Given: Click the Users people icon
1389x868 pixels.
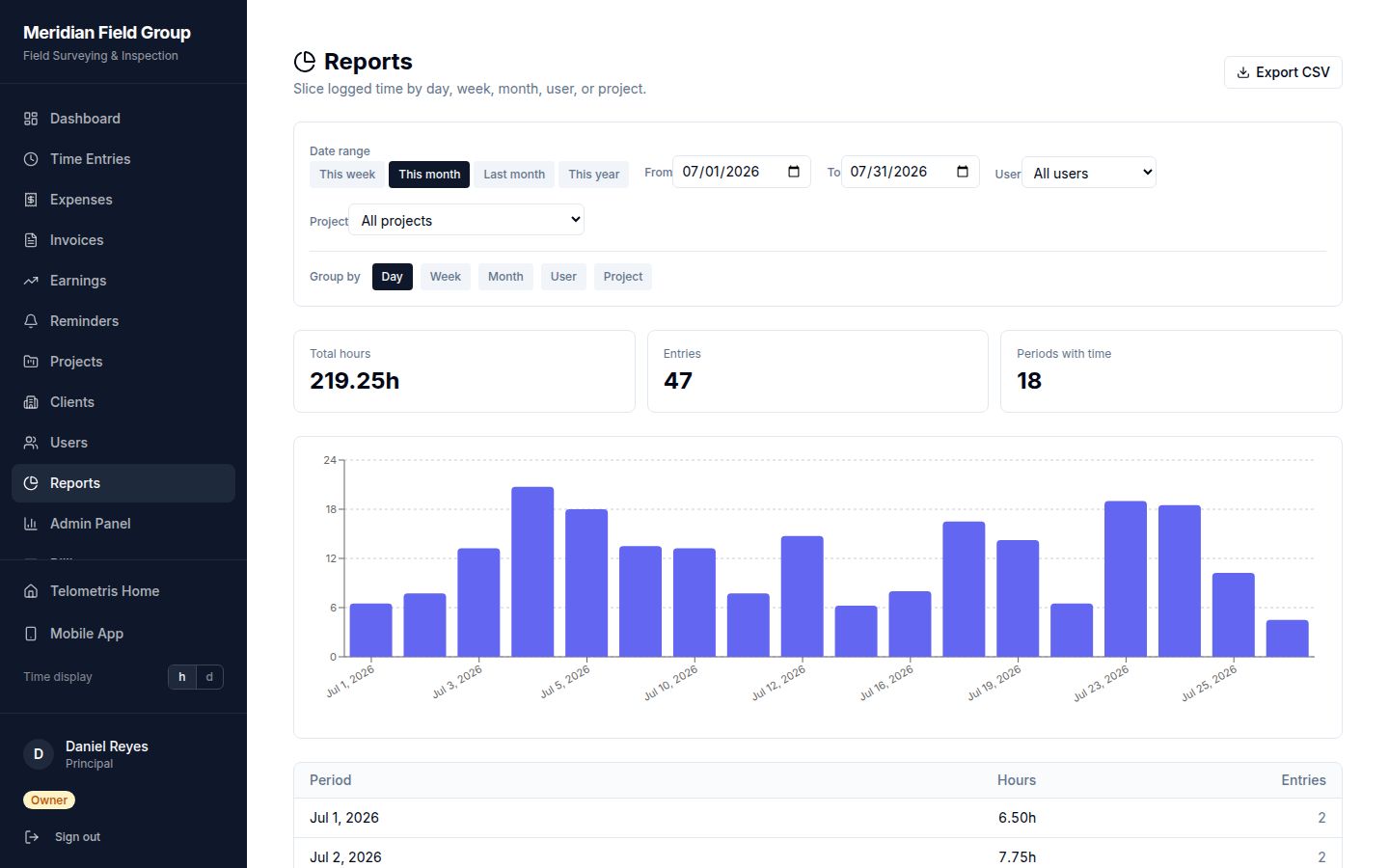Looking at the screenshot, I should 31,443.
